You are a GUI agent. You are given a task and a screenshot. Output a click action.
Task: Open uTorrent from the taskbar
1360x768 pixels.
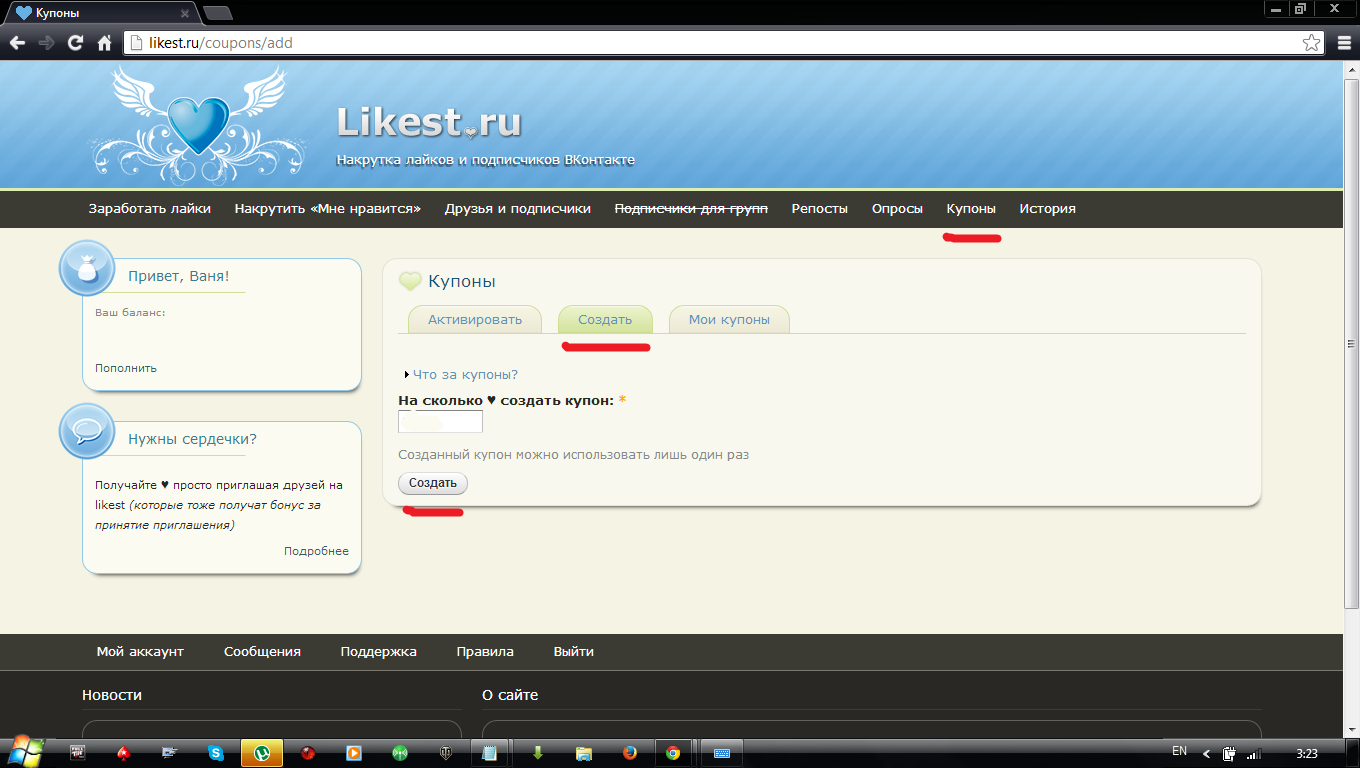[262, 753]
